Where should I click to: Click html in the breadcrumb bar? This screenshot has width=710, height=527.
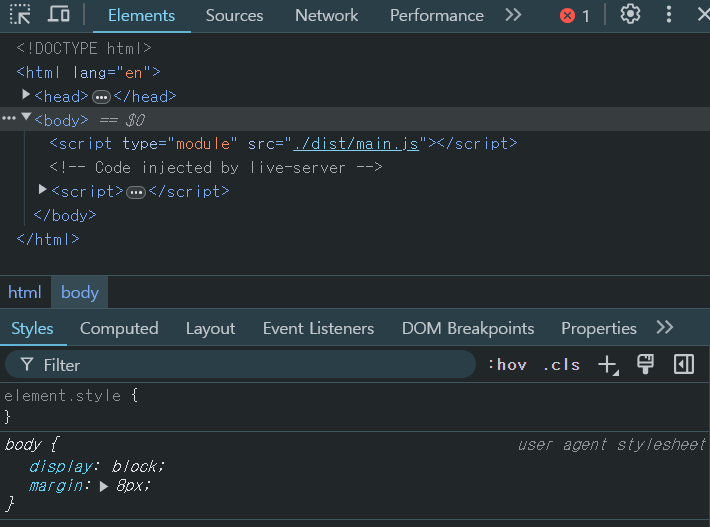point(25,292)
